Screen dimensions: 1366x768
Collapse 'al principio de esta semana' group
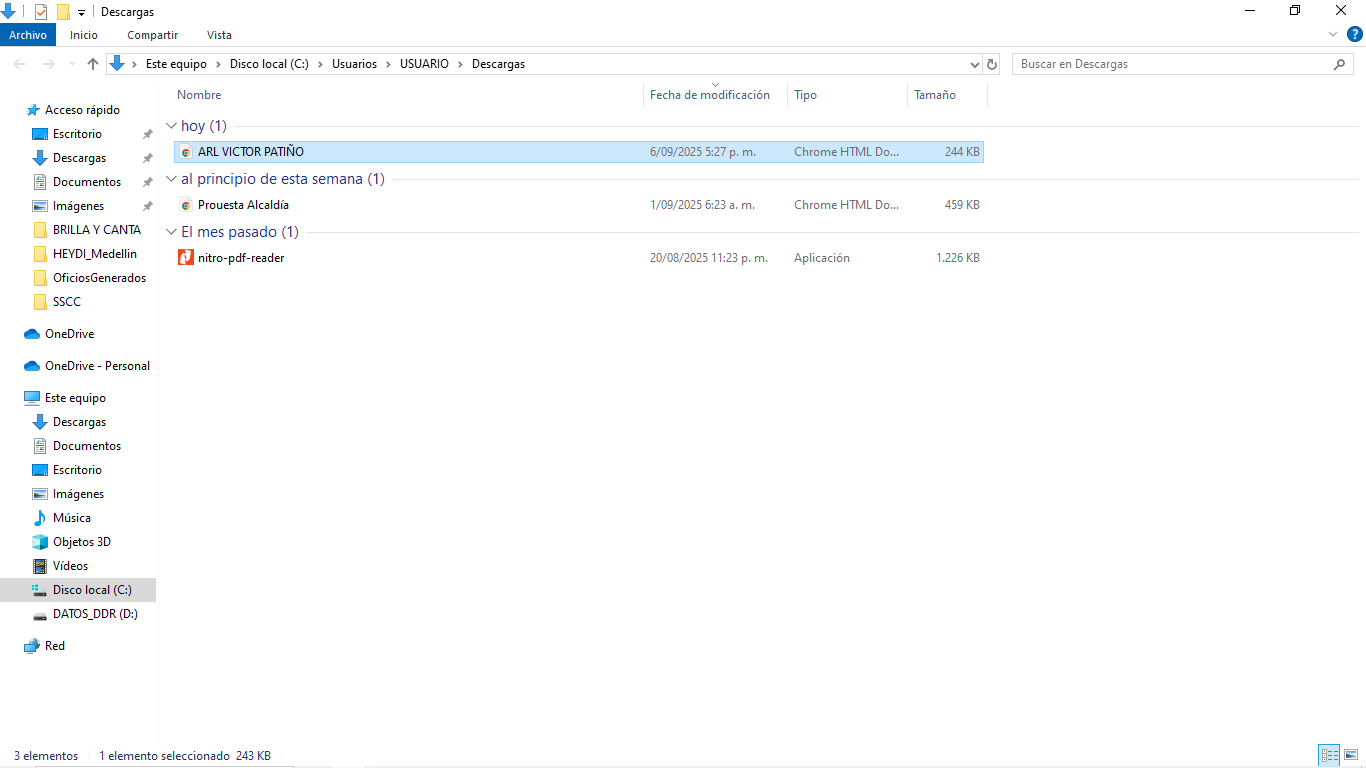coord(171,179)
